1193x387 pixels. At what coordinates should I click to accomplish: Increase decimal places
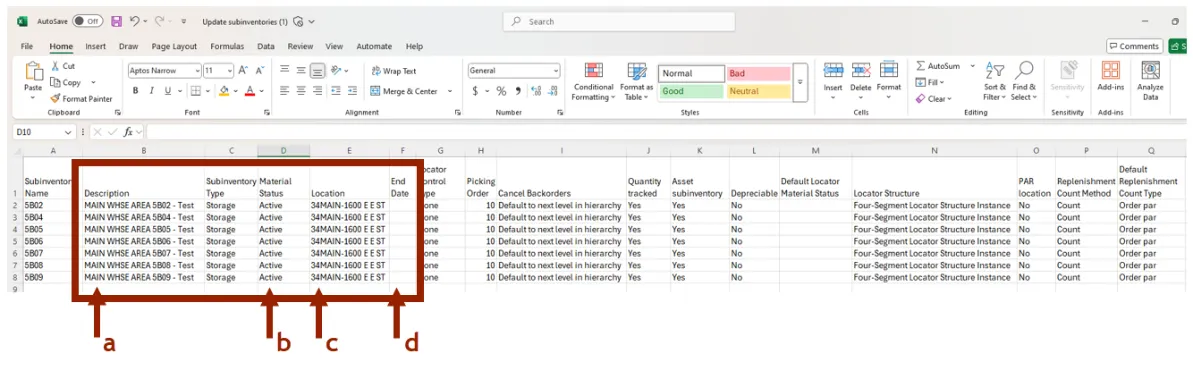536,91
